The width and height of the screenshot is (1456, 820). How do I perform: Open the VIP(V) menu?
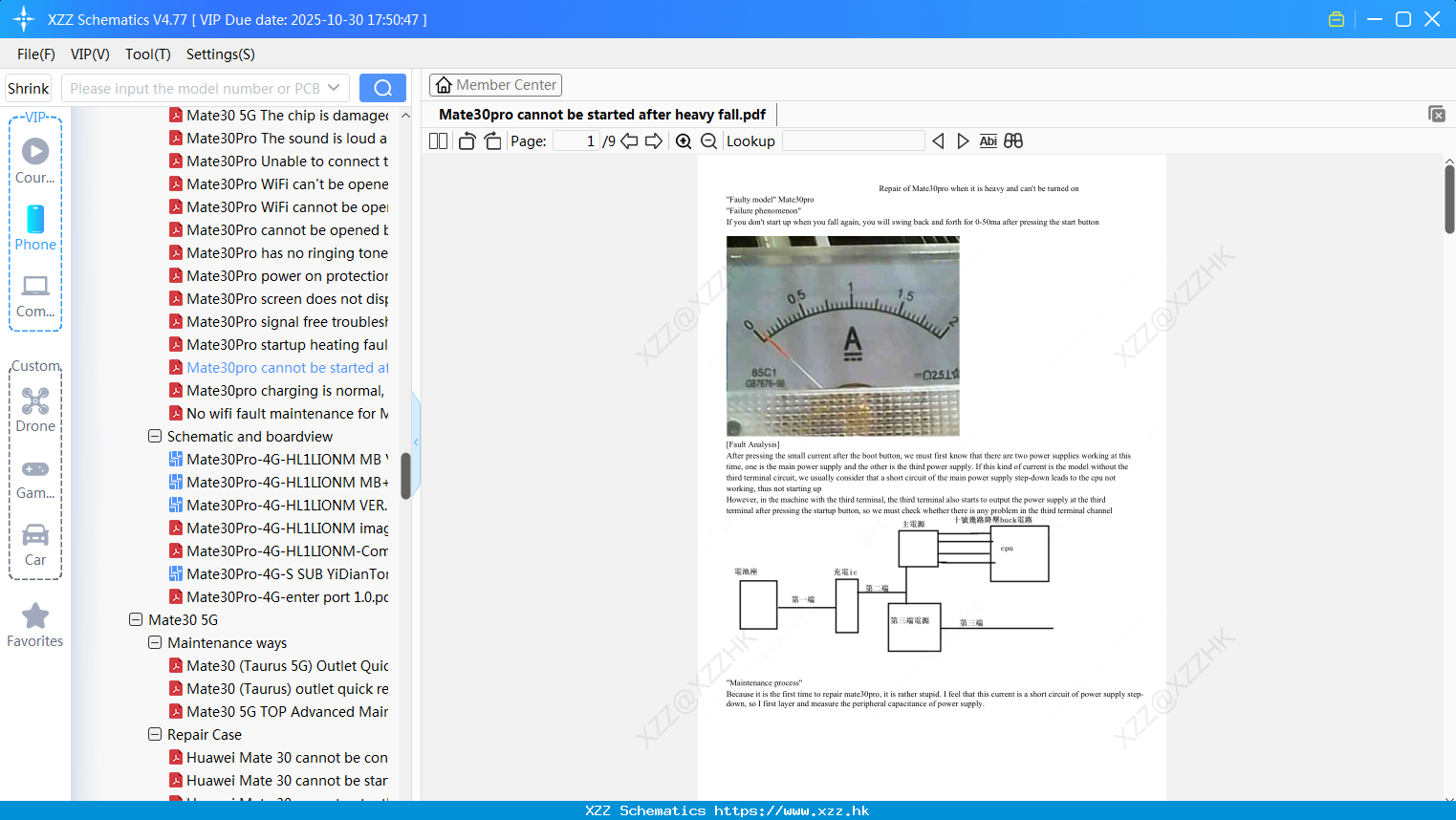(90, 54)
